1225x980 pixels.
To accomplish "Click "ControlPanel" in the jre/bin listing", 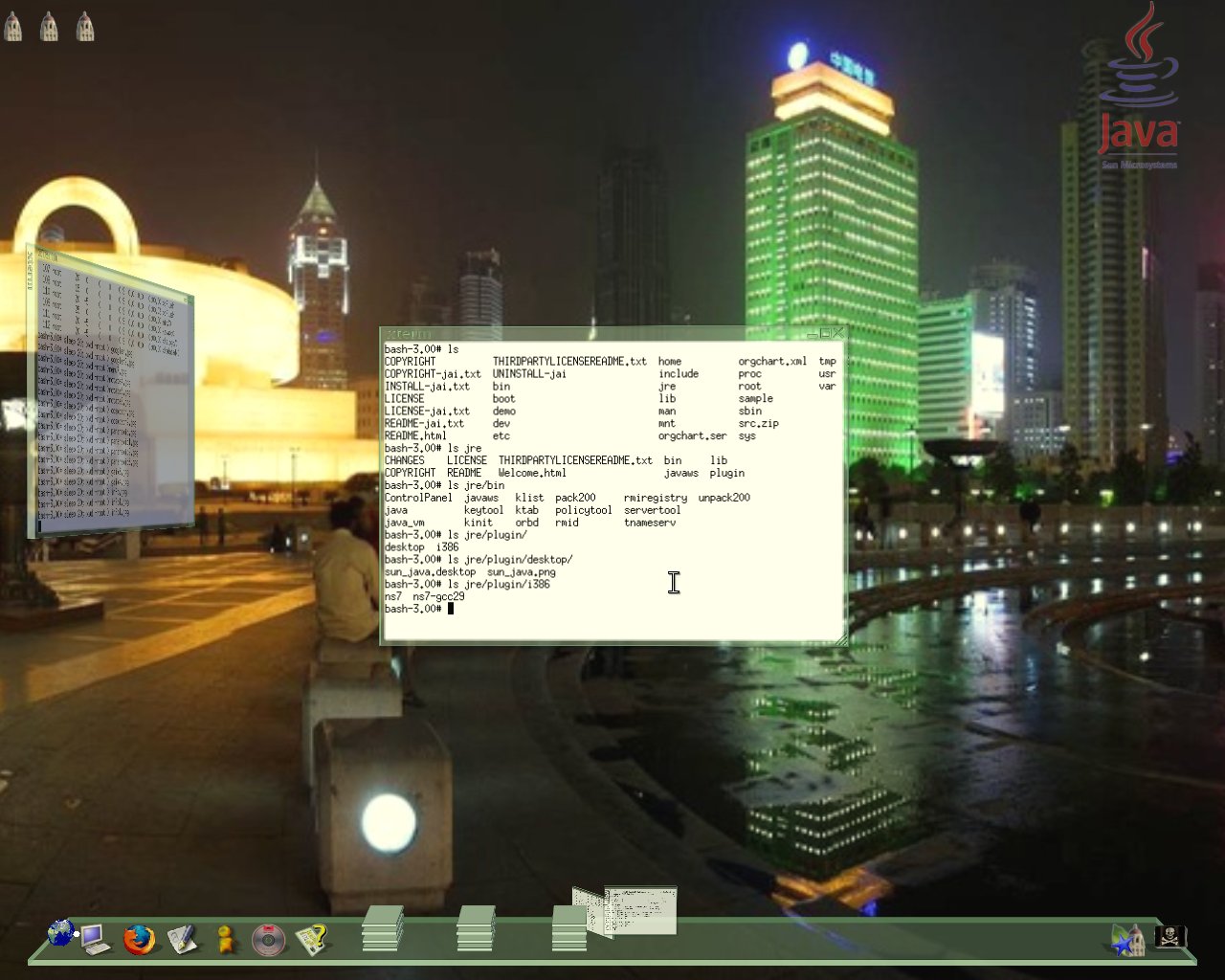I will coord(418,498).
